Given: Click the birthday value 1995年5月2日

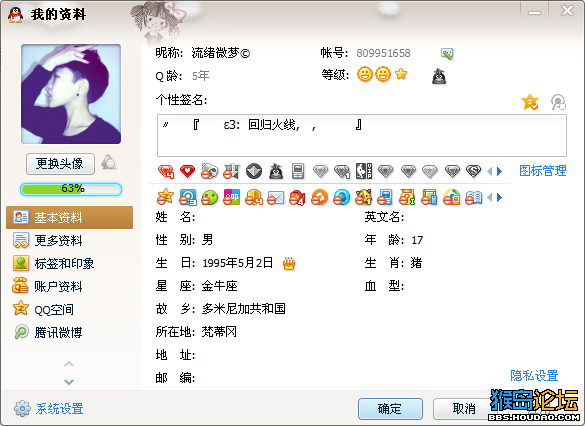Looking at the screenshot, I should coord(237,263).
